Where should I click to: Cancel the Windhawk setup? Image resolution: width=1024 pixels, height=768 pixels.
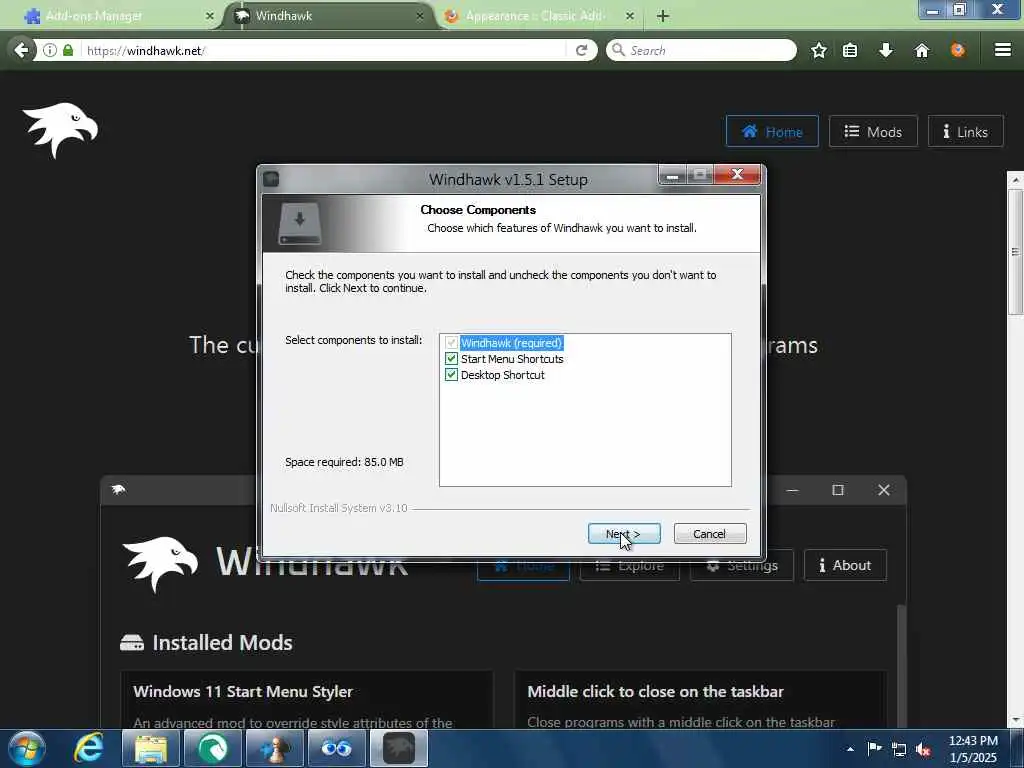(x=710, y=534)
